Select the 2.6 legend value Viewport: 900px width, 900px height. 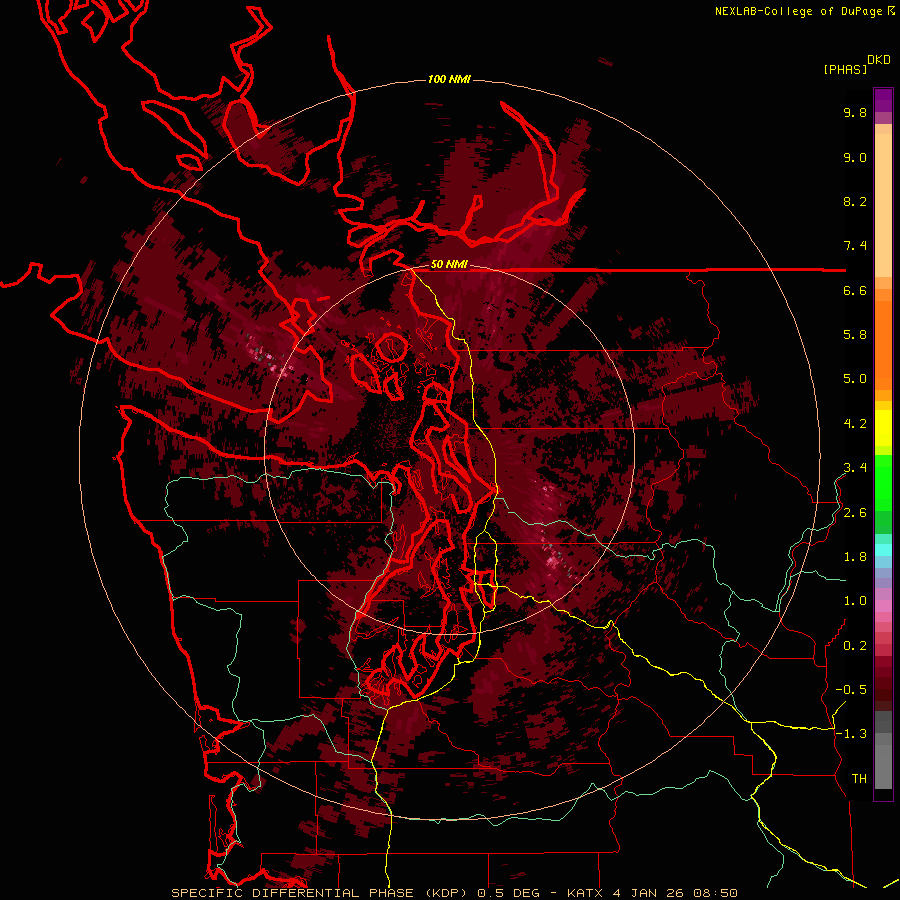coord(855,513)
